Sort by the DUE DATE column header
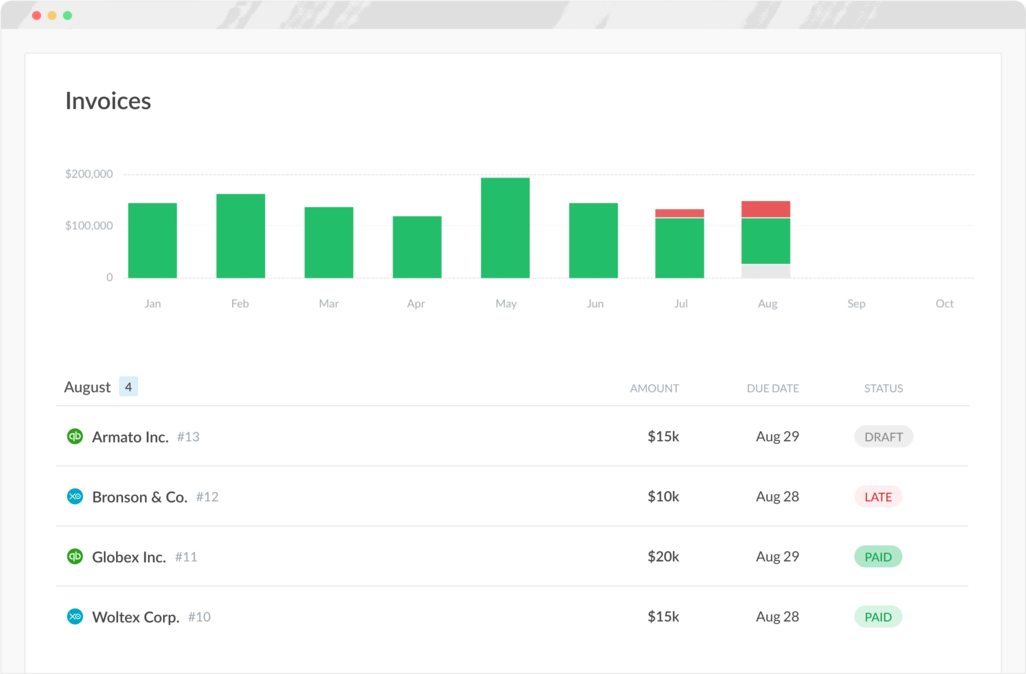This screenshot has width=1026, height=674. pos(772,388)
